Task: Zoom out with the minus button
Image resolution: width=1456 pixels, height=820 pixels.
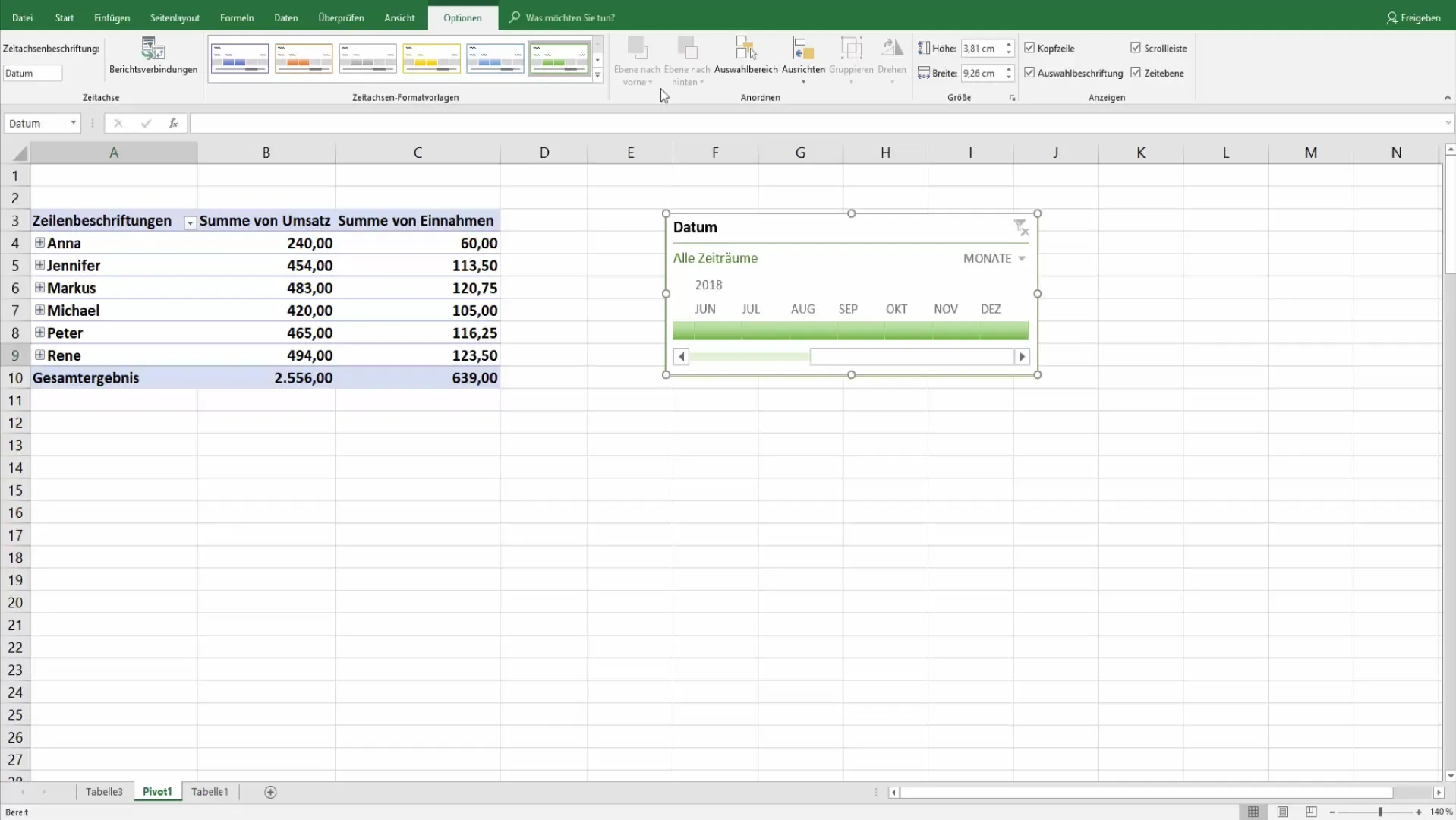Action: pyautogui.click(x=1332, y=812)
